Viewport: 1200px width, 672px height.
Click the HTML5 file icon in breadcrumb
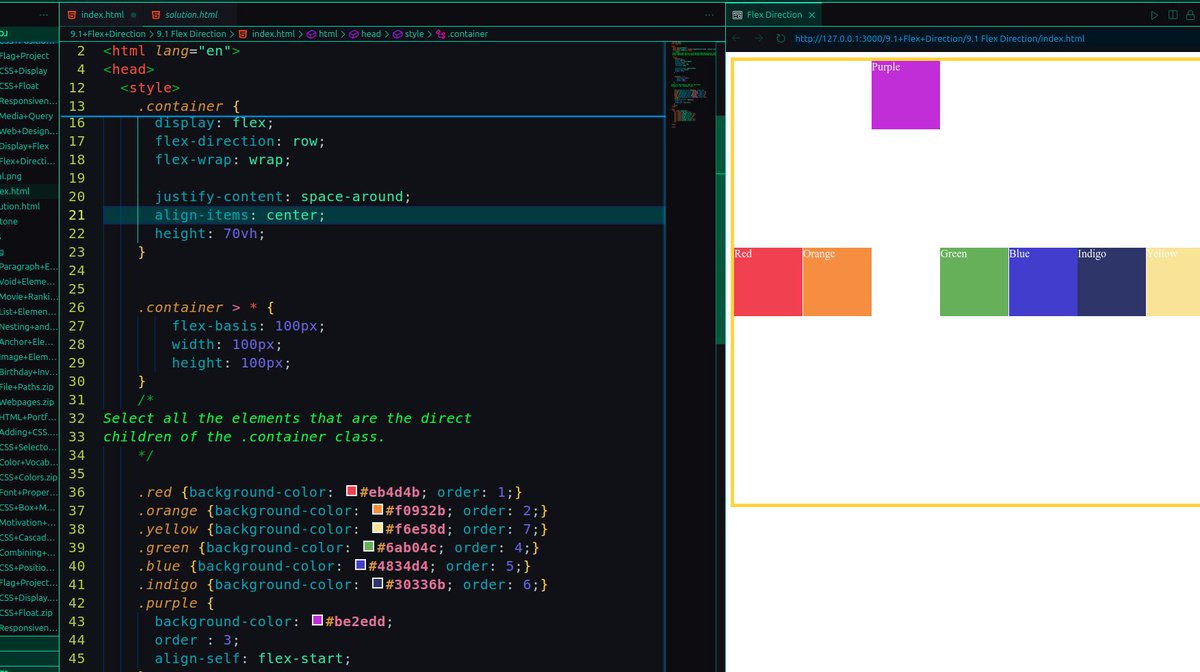point(243,34)
